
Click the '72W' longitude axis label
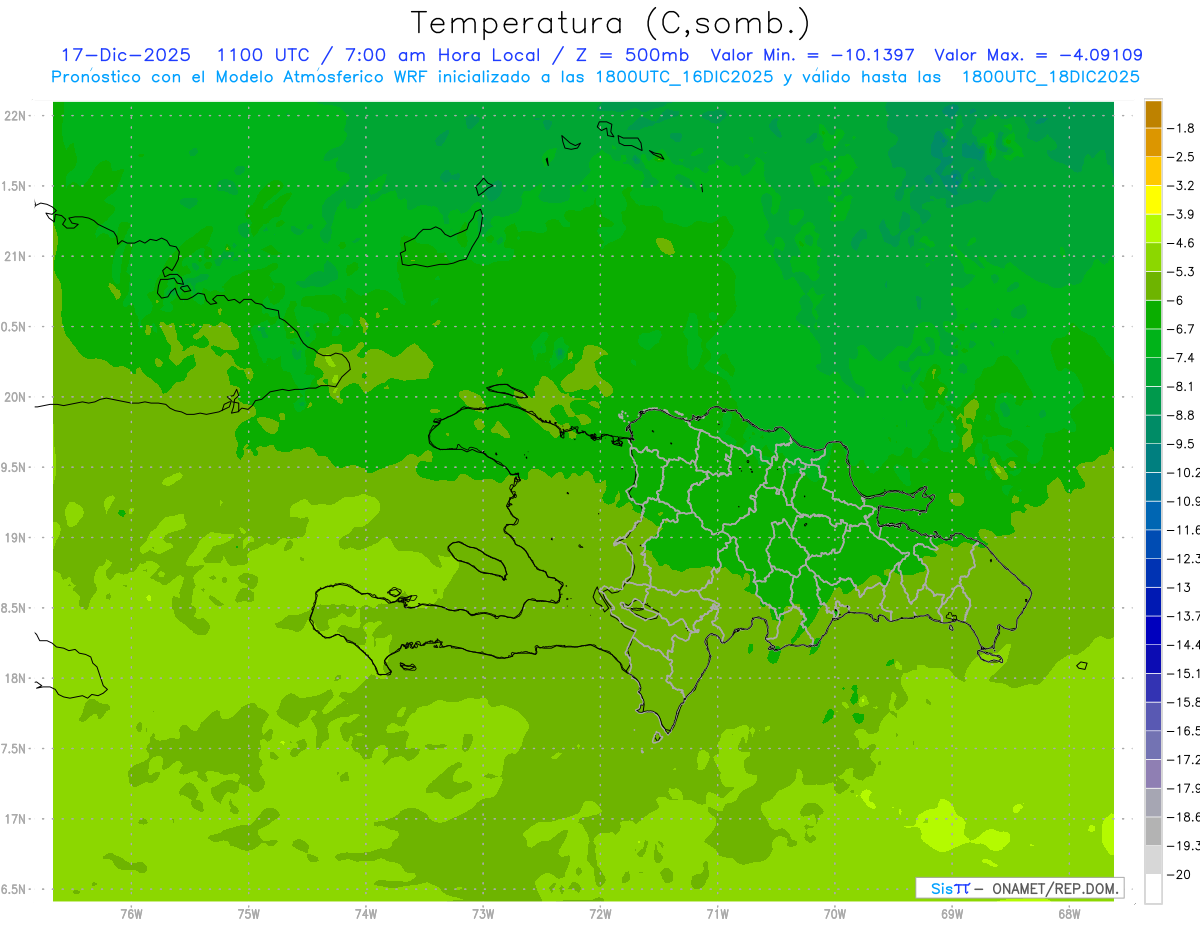(600, 913)
